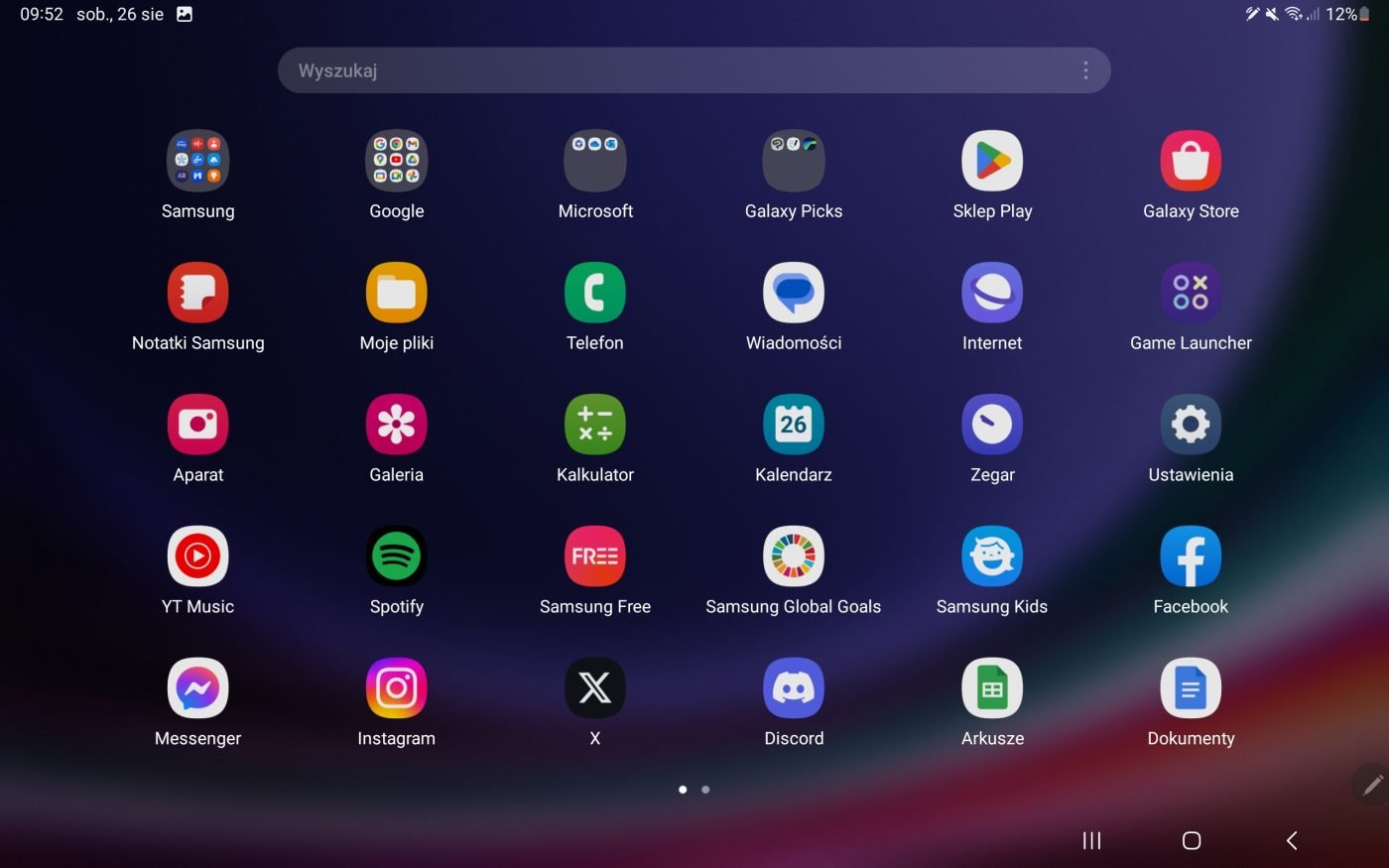Open Samsung Global Goals
This screenshot has width=1389, height=868.
coord(794,557)
